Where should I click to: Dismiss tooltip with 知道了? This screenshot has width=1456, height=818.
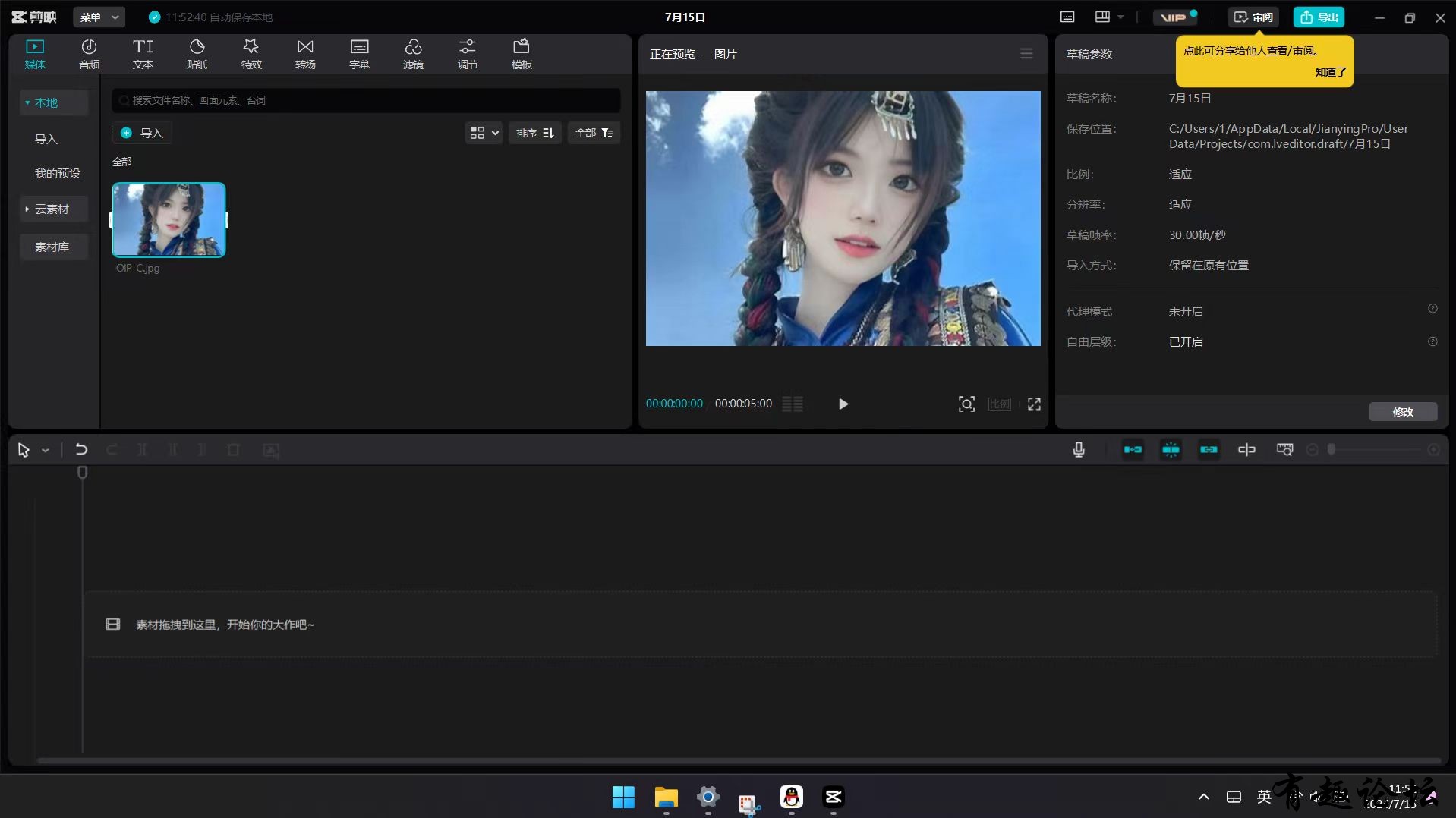1330,72
